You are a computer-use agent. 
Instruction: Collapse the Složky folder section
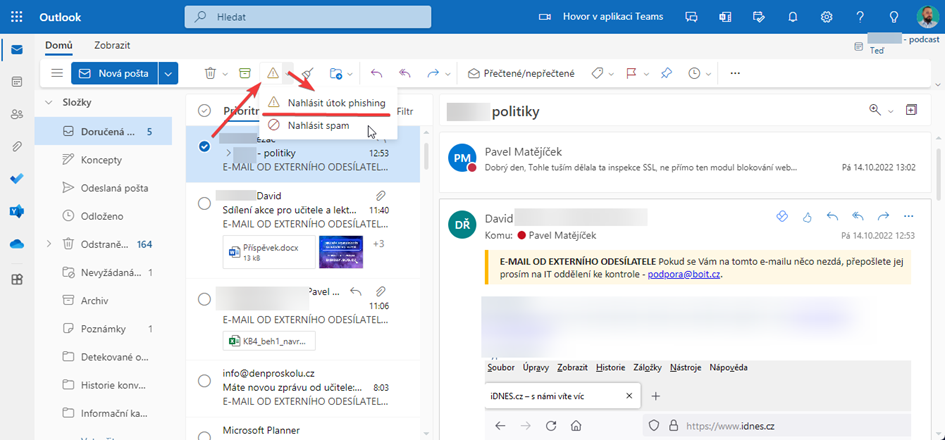pos(48,102)
